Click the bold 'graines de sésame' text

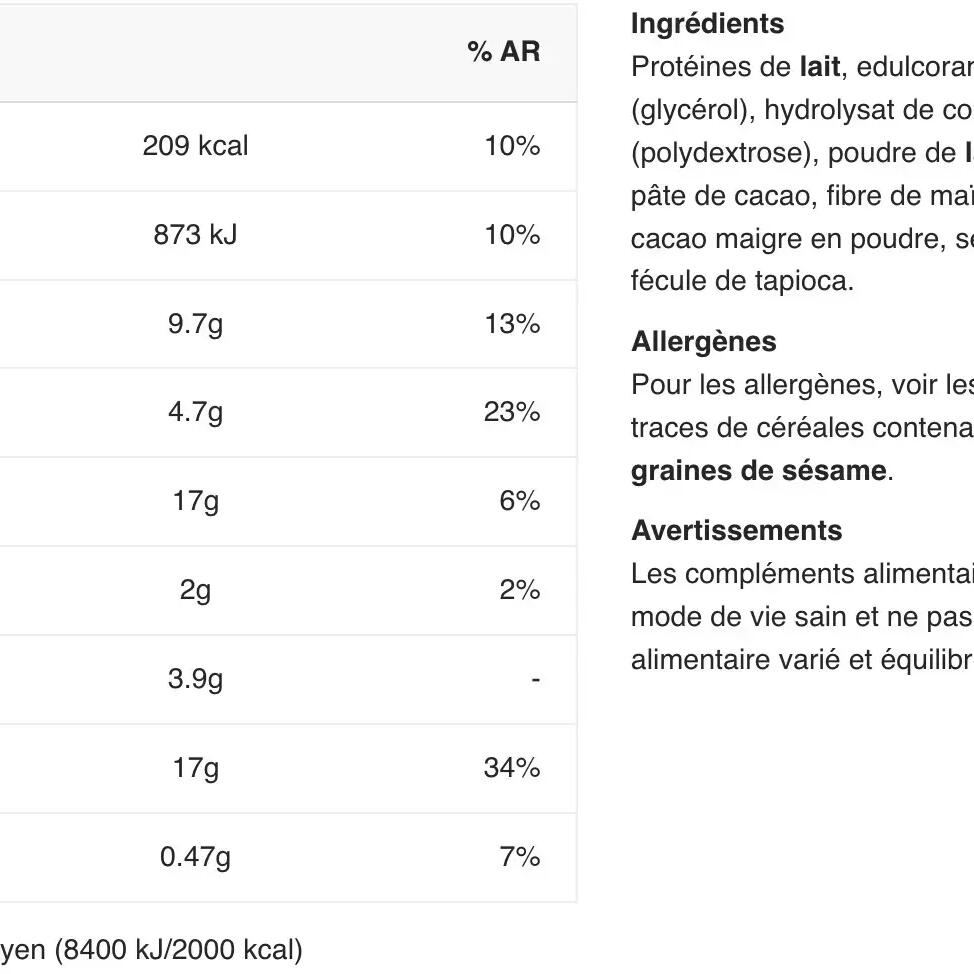758,471
